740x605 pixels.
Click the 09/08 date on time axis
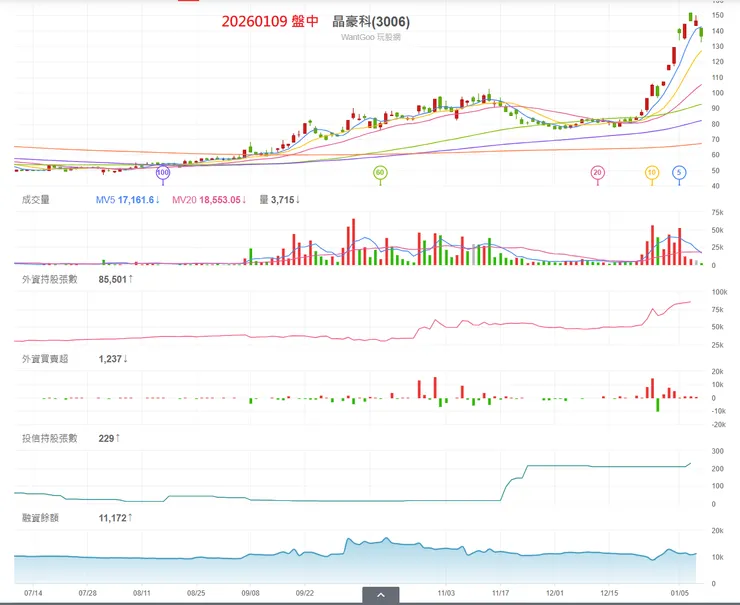tap(250, 593)
